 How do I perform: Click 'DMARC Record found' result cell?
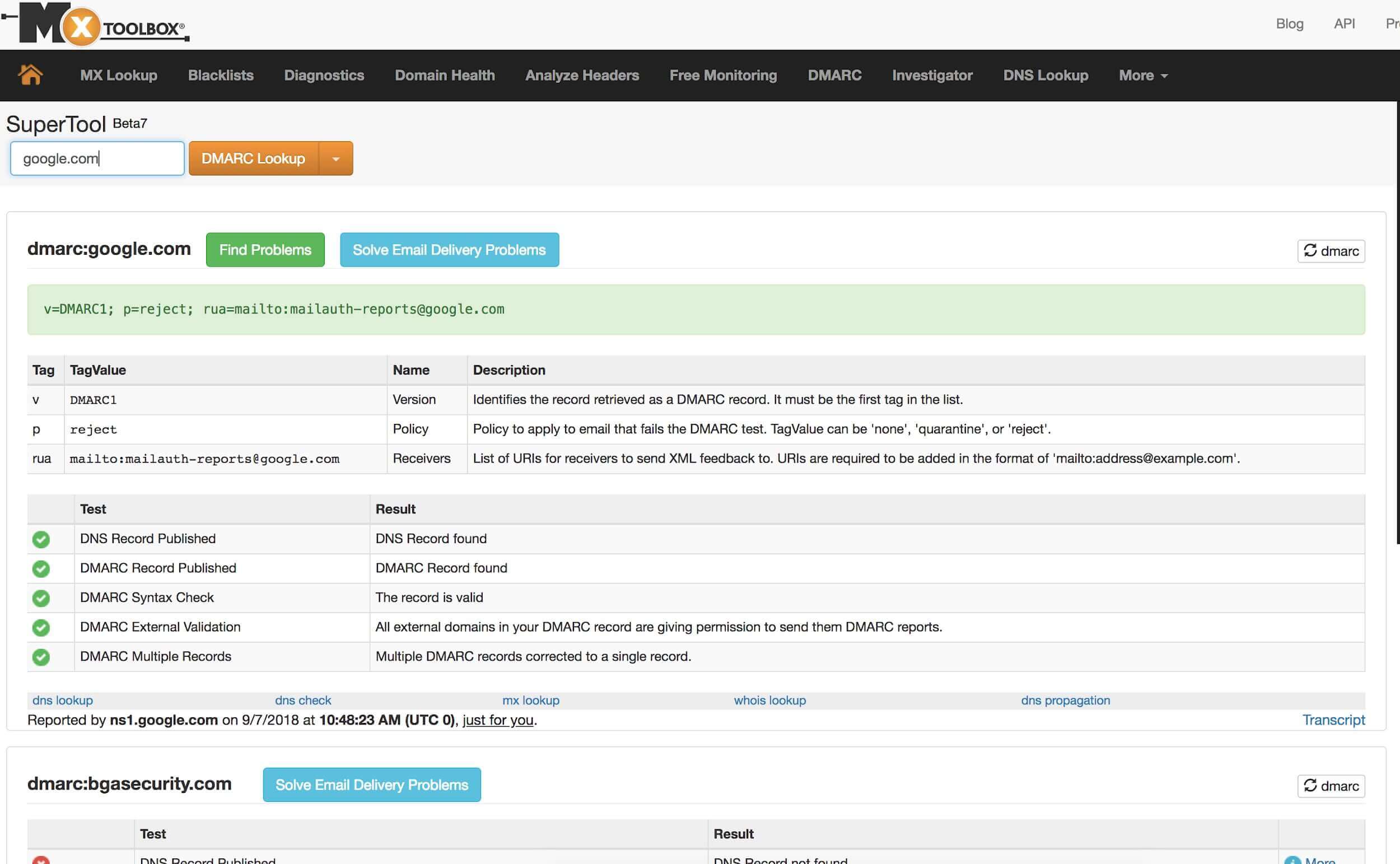(867, 568)
